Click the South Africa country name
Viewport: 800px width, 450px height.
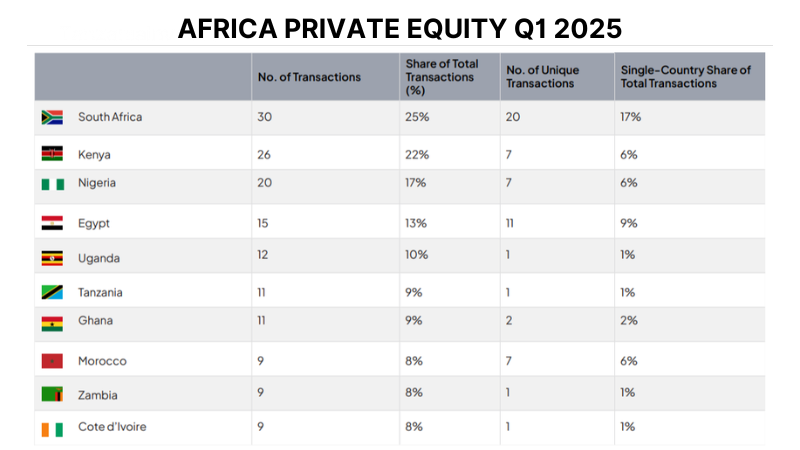pos(110,117)
